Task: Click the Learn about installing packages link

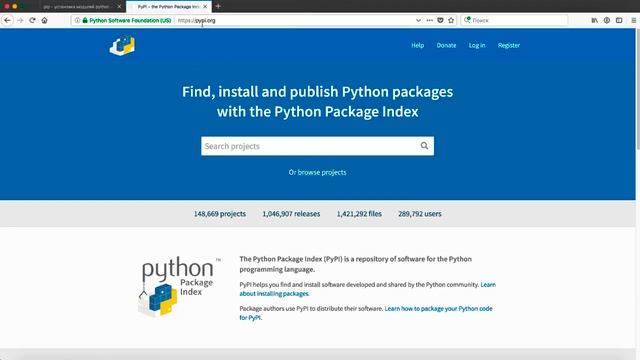Action: click(367, 289)
